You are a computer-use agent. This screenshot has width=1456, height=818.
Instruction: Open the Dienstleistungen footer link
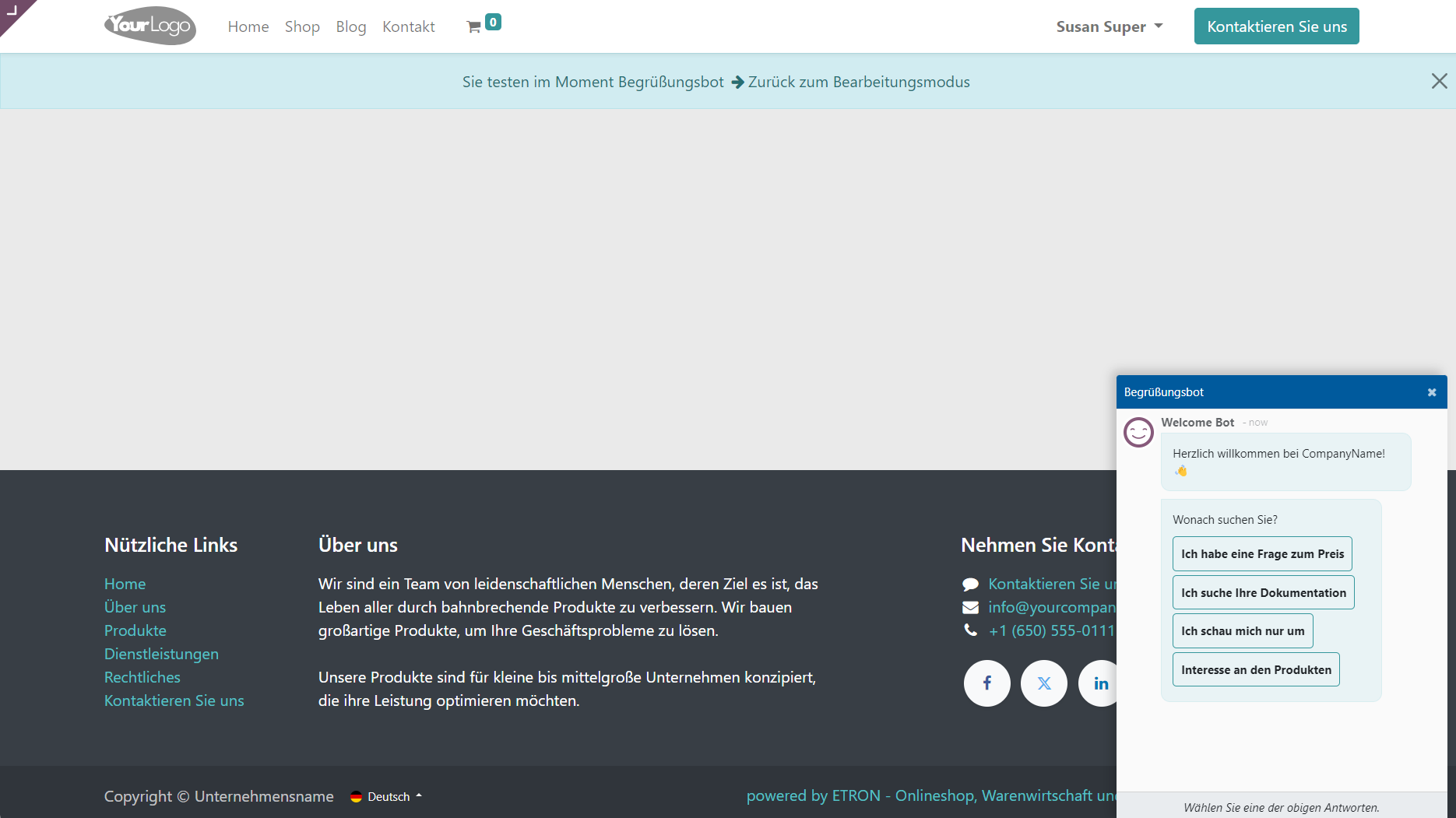[161, 654]
